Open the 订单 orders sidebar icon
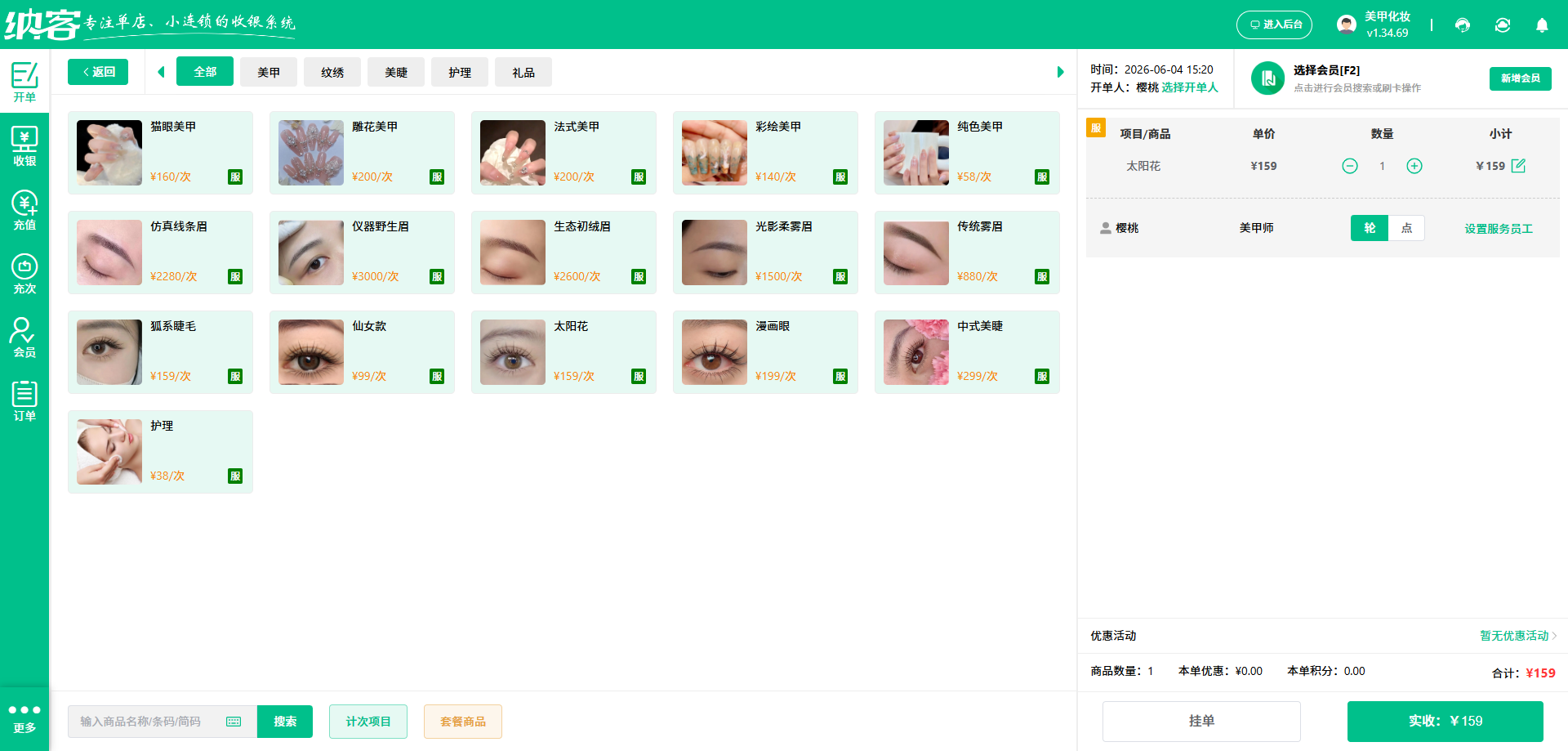Screen dimensions: 1568x751 pyautogui.click(x=24, y=401)
